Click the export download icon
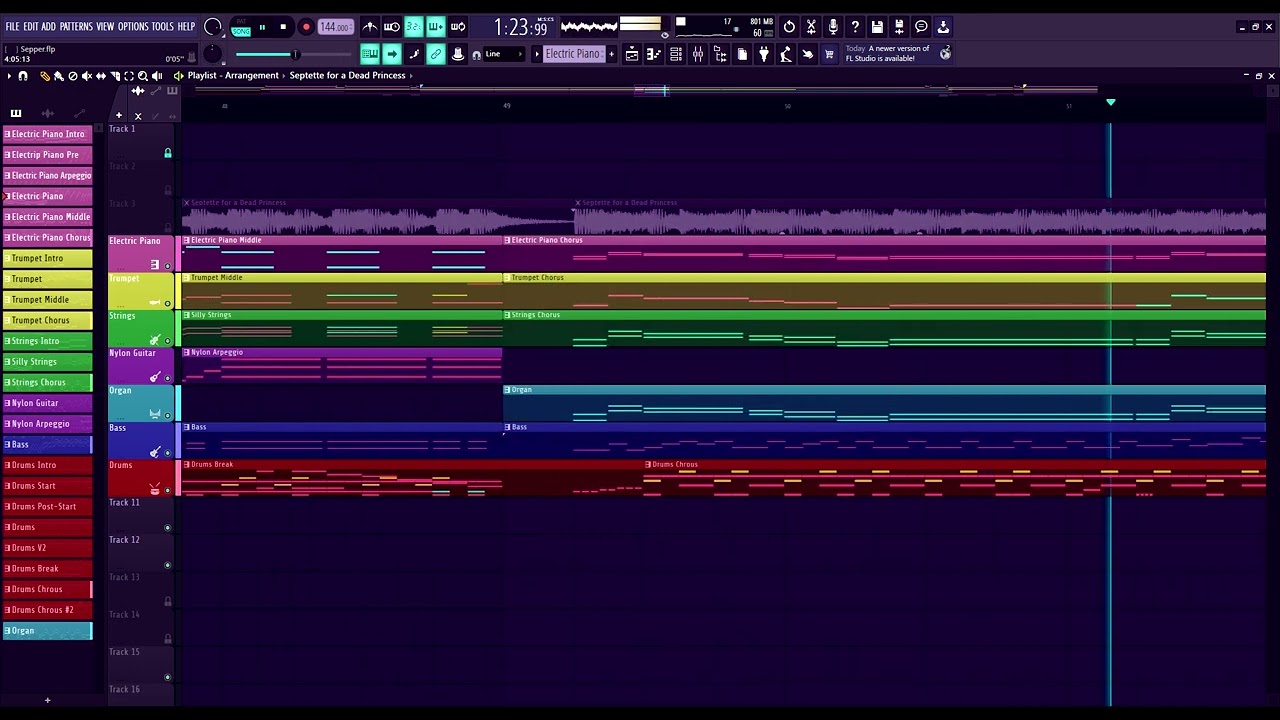Screen dimensions: 1280x720 (x=943, y=27)
